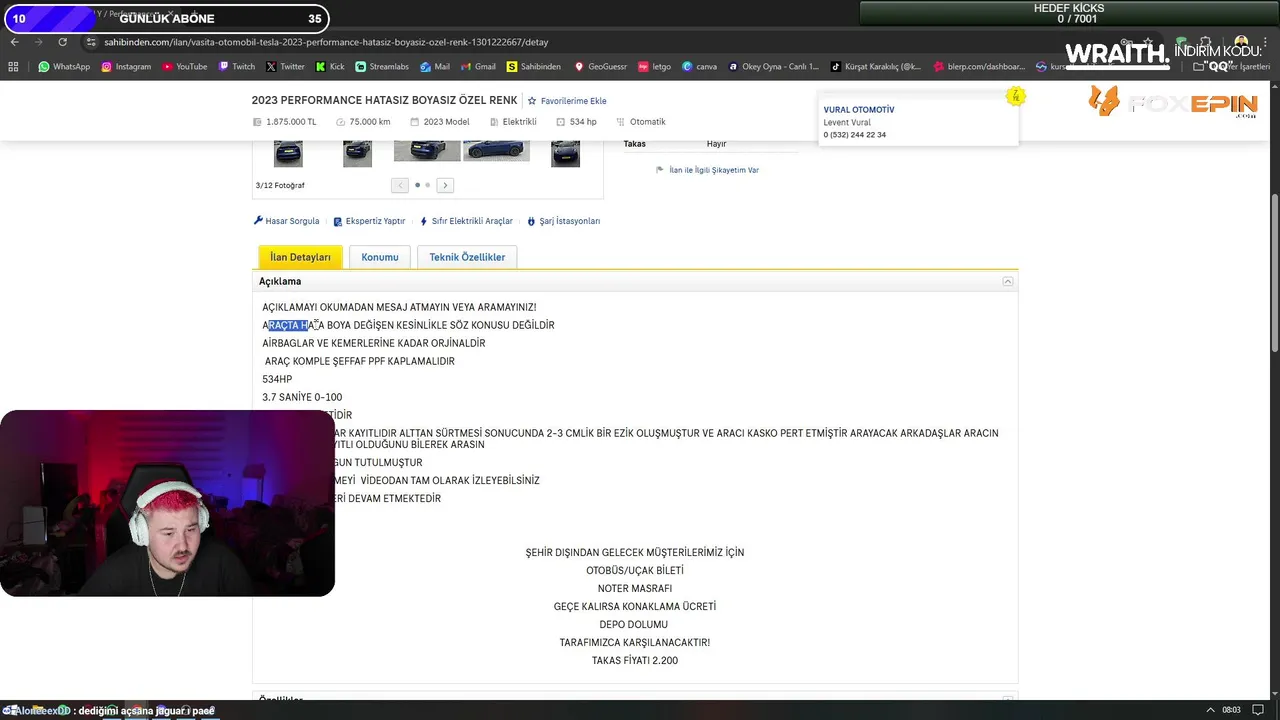The height and width of the screenshot is (720, 1280).
Task: Click phone number '0 (532) 244 22 34'
Action: pos(855,135)
